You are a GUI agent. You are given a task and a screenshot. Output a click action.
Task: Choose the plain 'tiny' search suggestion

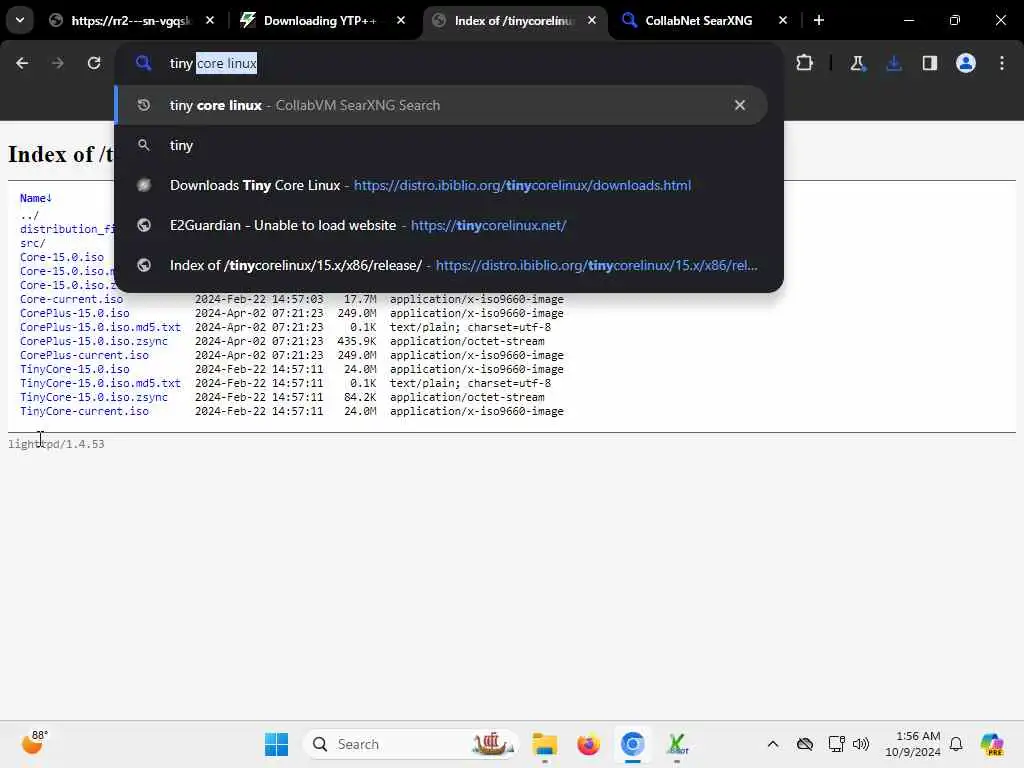point(441,145)
